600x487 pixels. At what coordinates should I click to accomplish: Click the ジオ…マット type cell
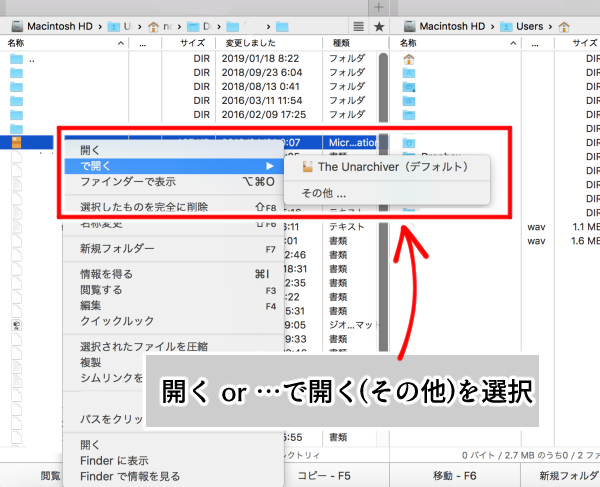click(354, 325)
